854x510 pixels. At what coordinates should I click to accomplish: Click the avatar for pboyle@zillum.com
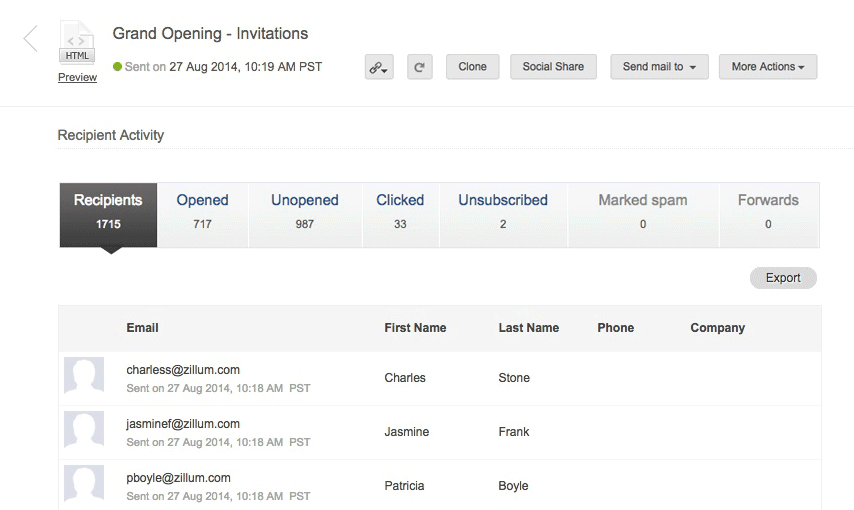[84, 484]
